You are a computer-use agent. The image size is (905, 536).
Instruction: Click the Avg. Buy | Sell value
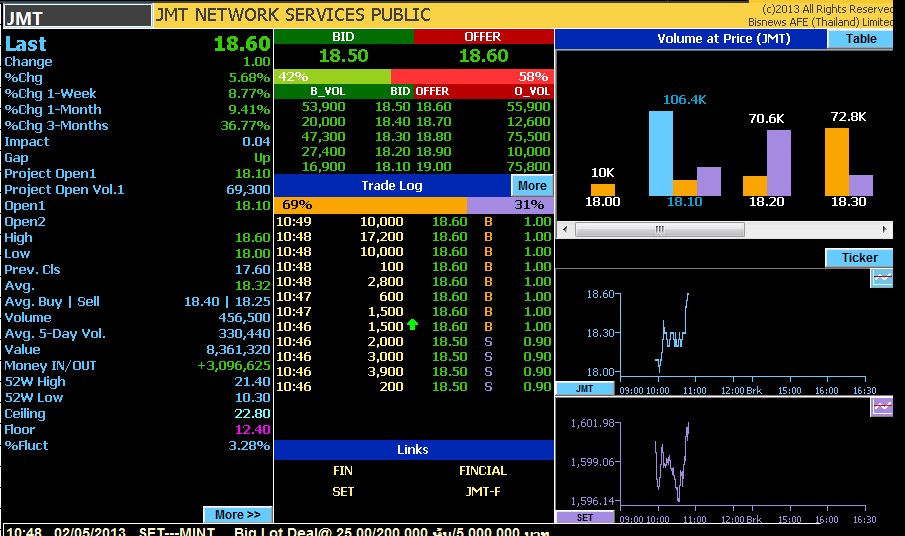click(227, 301)
